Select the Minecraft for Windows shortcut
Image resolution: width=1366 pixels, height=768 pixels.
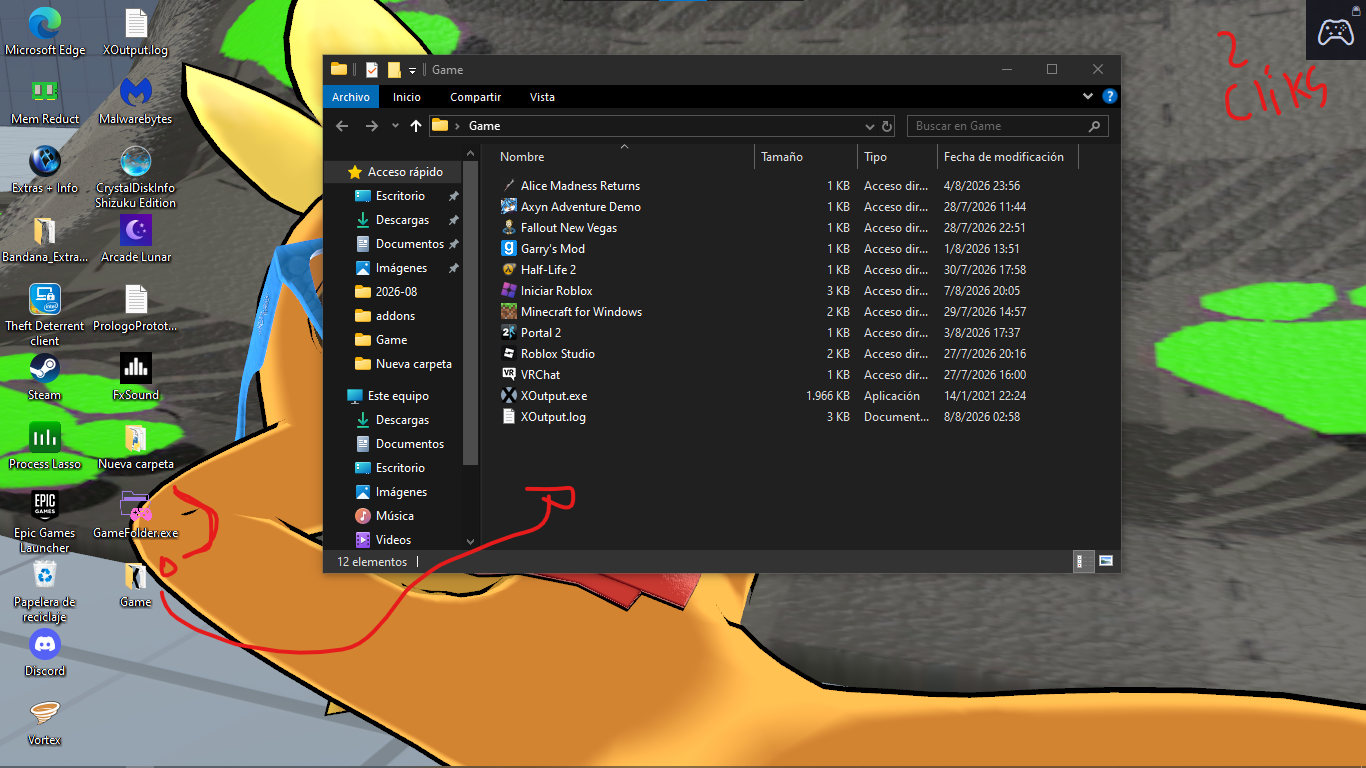coord(581,312)
